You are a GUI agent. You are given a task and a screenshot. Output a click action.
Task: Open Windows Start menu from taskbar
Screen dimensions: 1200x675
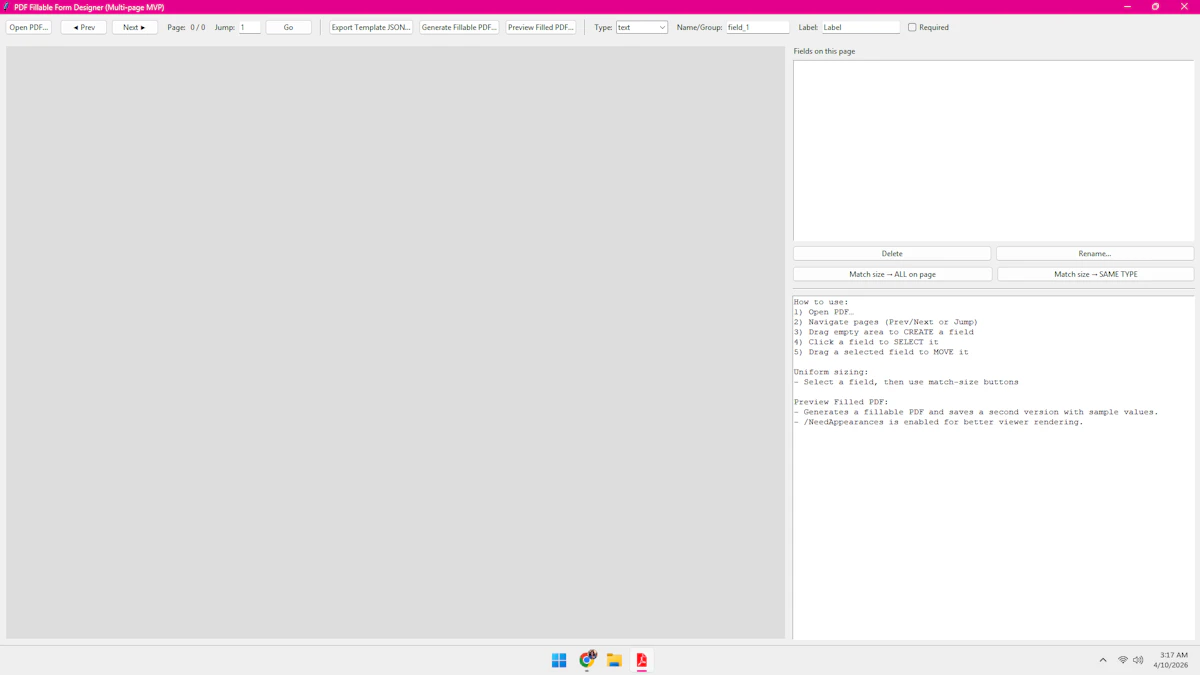coord(558,660)
